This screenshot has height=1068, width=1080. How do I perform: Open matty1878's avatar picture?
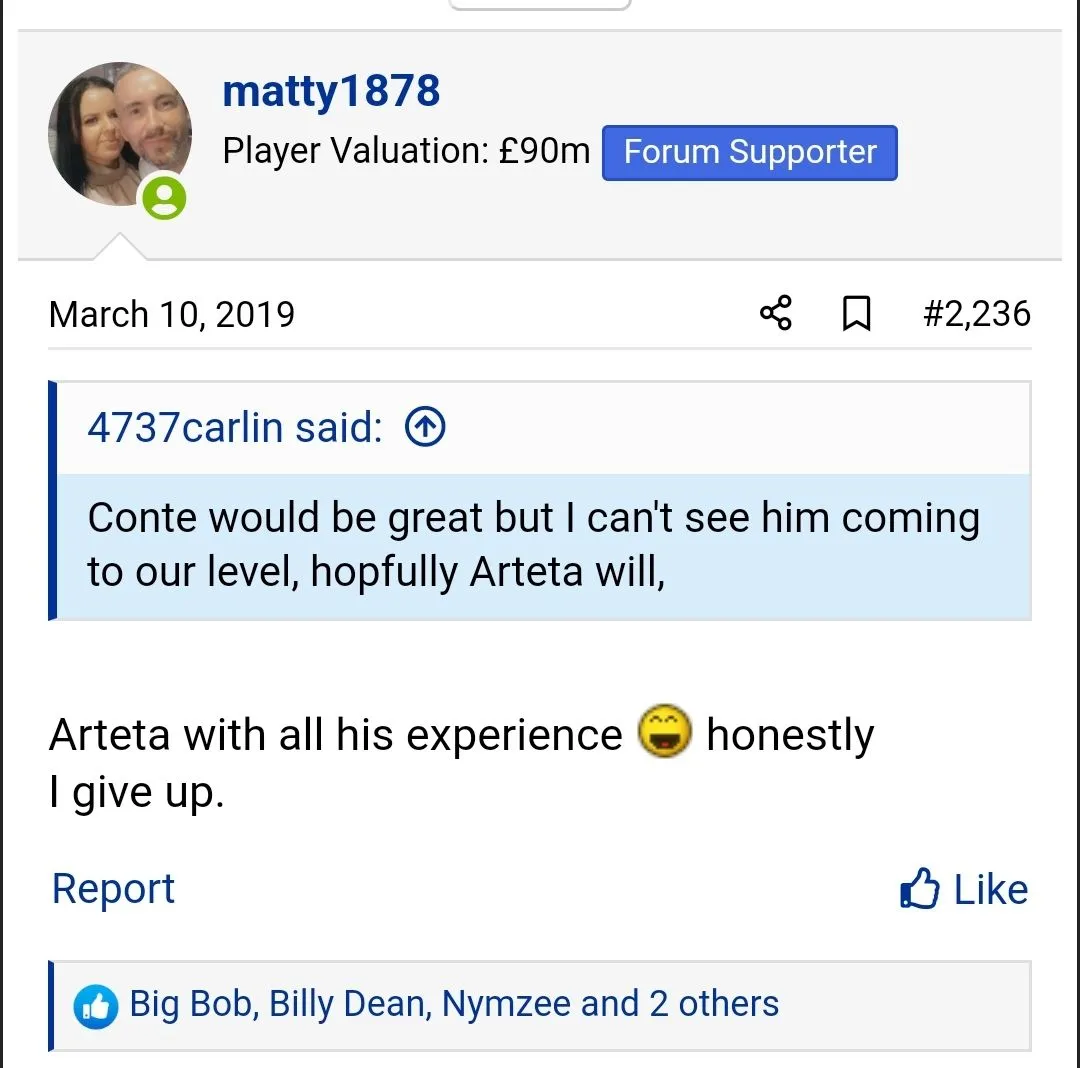pos(120,135)
